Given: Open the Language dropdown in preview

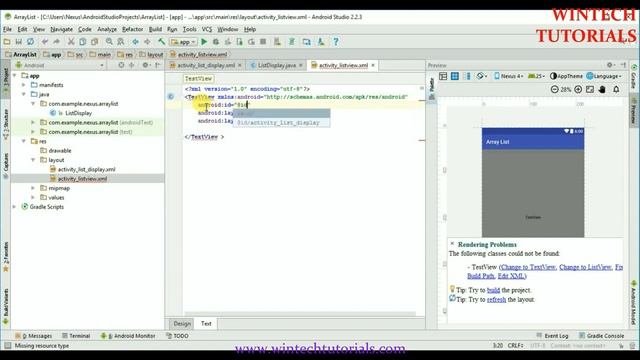Looking at the screenshot, I should (x=604, y=76).
